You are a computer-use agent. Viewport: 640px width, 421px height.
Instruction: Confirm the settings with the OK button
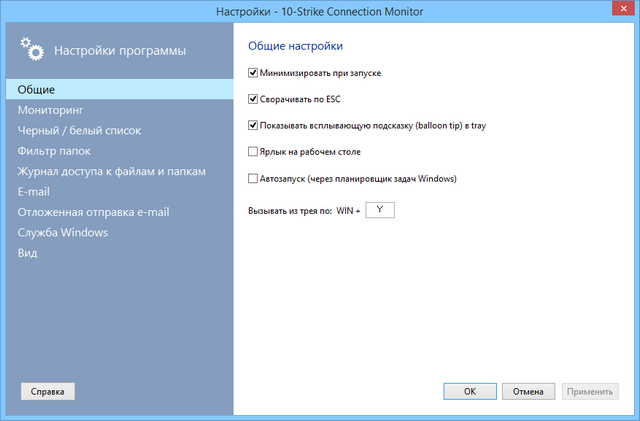(x=469, y=392)
